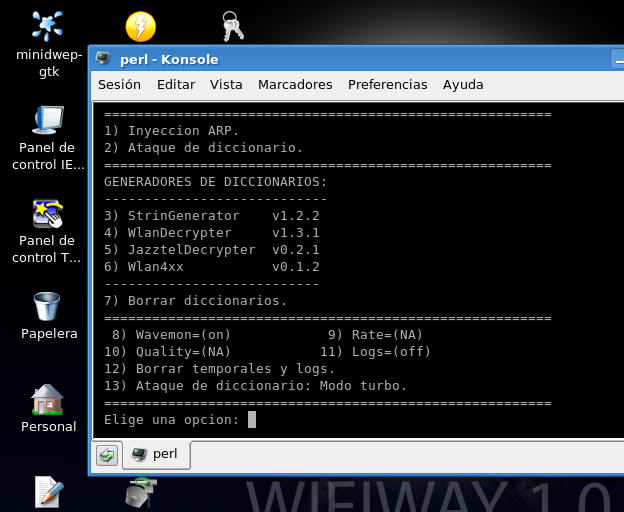624x512 pixels.
Task: Open the Panel de control T shortcut
Action: (x=48, y=213)
